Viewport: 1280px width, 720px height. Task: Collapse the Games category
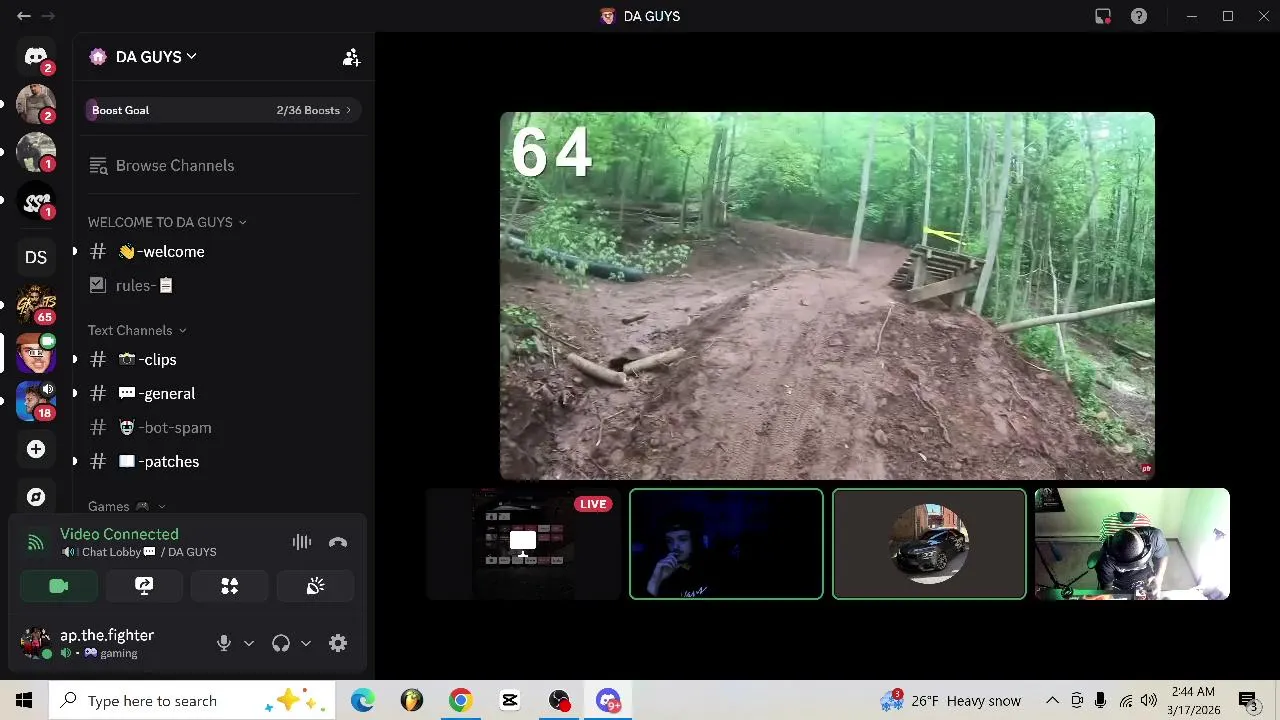(127, 507)
